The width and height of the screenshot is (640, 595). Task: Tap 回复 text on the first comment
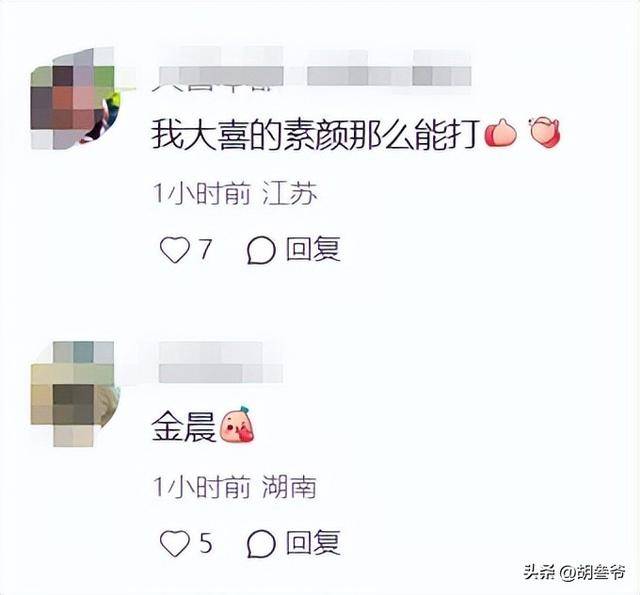pos(313,249)
